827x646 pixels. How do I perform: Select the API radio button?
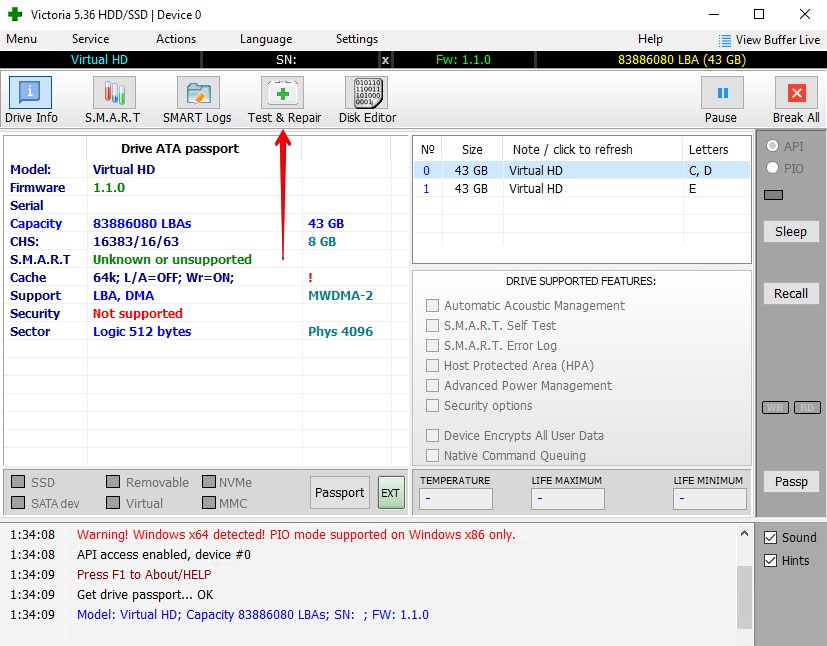pos(772,147)
